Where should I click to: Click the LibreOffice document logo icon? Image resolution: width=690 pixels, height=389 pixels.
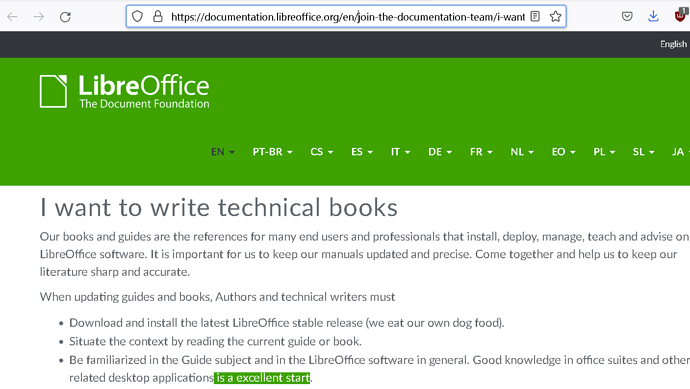click(53, 91)
